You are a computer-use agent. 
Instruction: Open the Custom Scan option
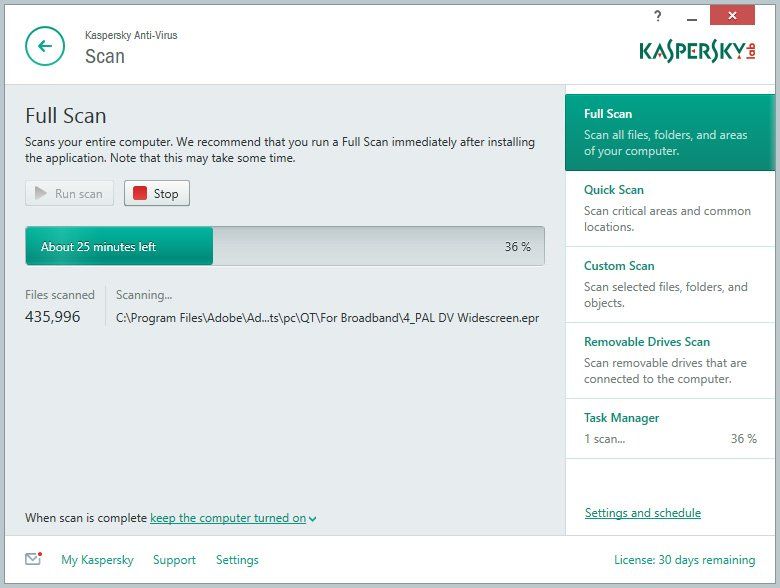click(x=670, y=285)
